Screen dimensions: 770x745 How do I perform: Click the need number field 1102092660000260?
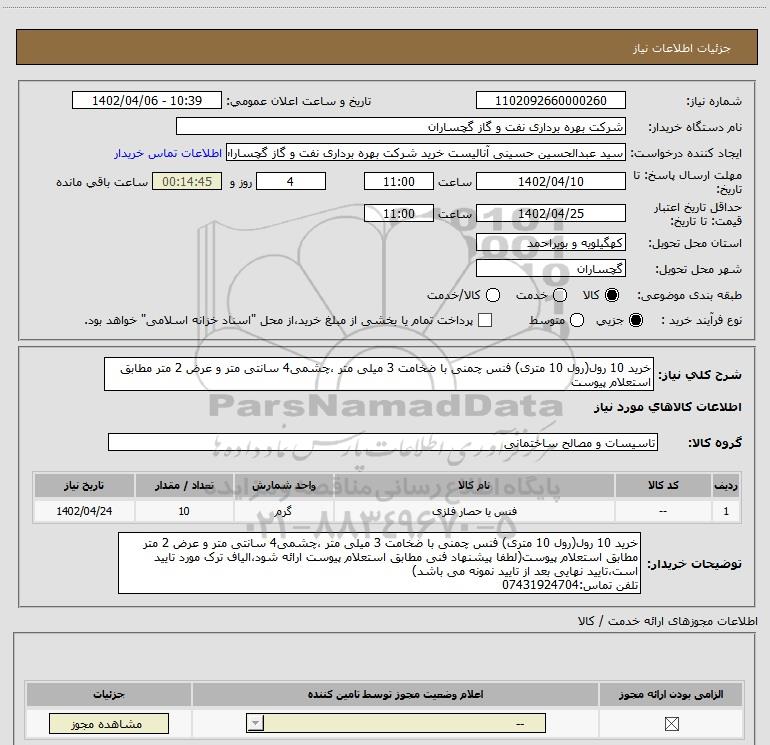point(550,101)
